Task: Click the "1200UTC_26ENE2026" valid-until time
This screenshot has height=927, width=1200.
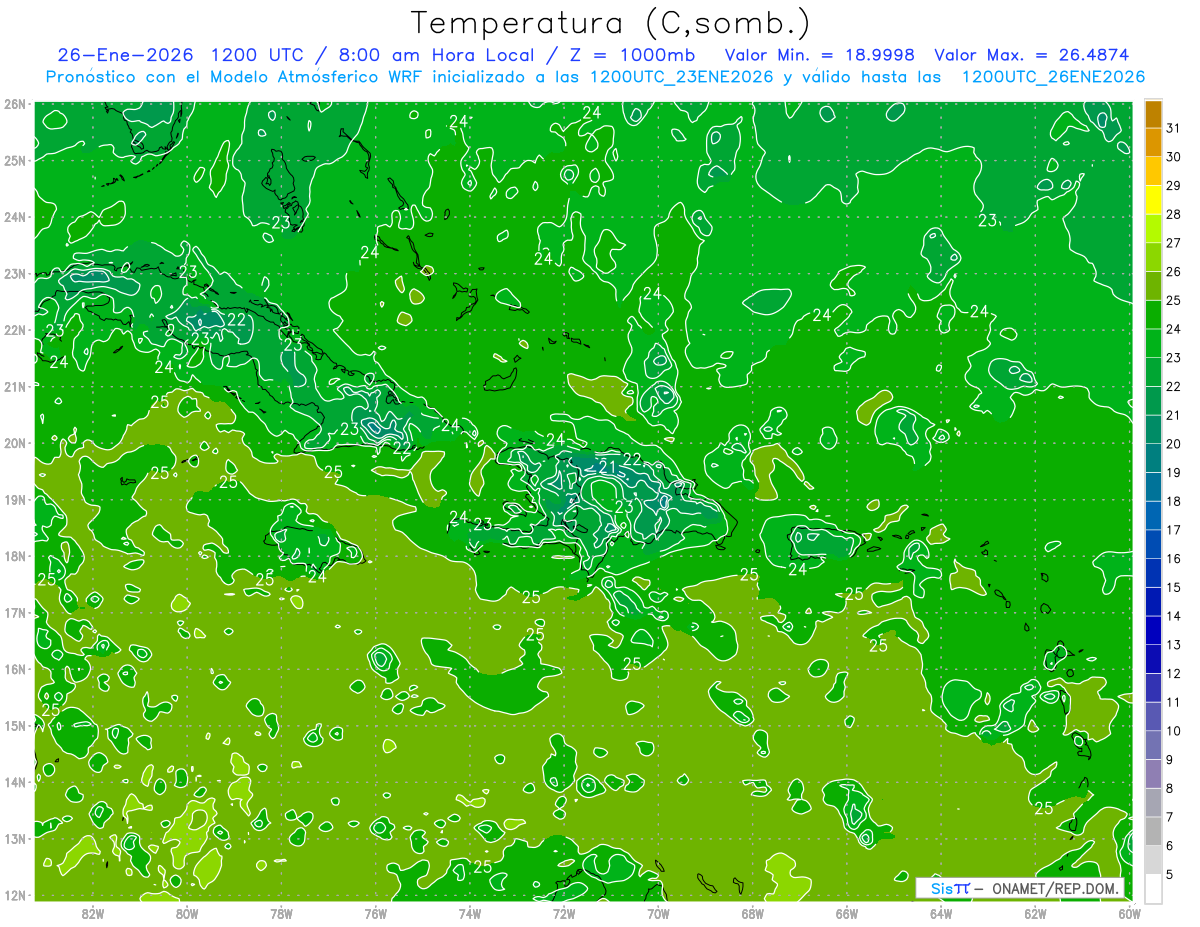Action: point(1053,77)
